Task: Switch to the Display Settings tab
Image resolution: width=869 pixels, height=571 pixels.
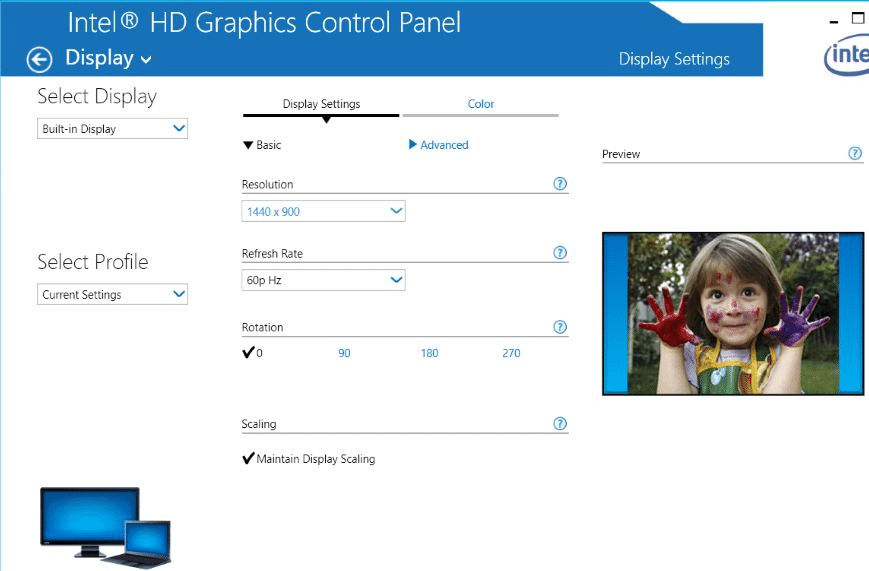Action: (321, 104)
